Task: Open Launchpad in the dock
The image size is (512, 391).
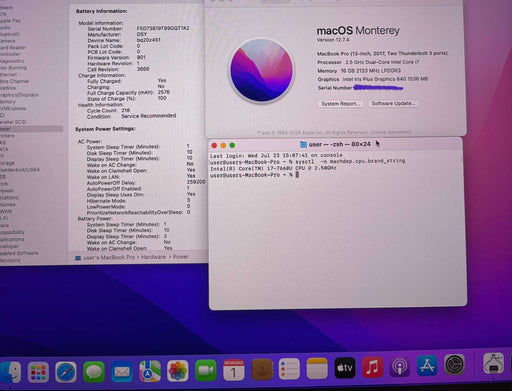Action: (38, 372)
